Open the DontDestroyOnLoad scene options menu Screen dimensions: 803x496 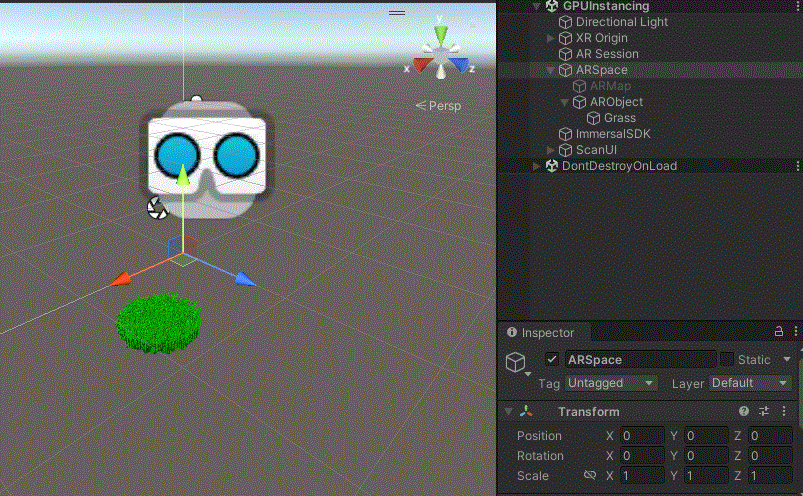coord(797,166)
